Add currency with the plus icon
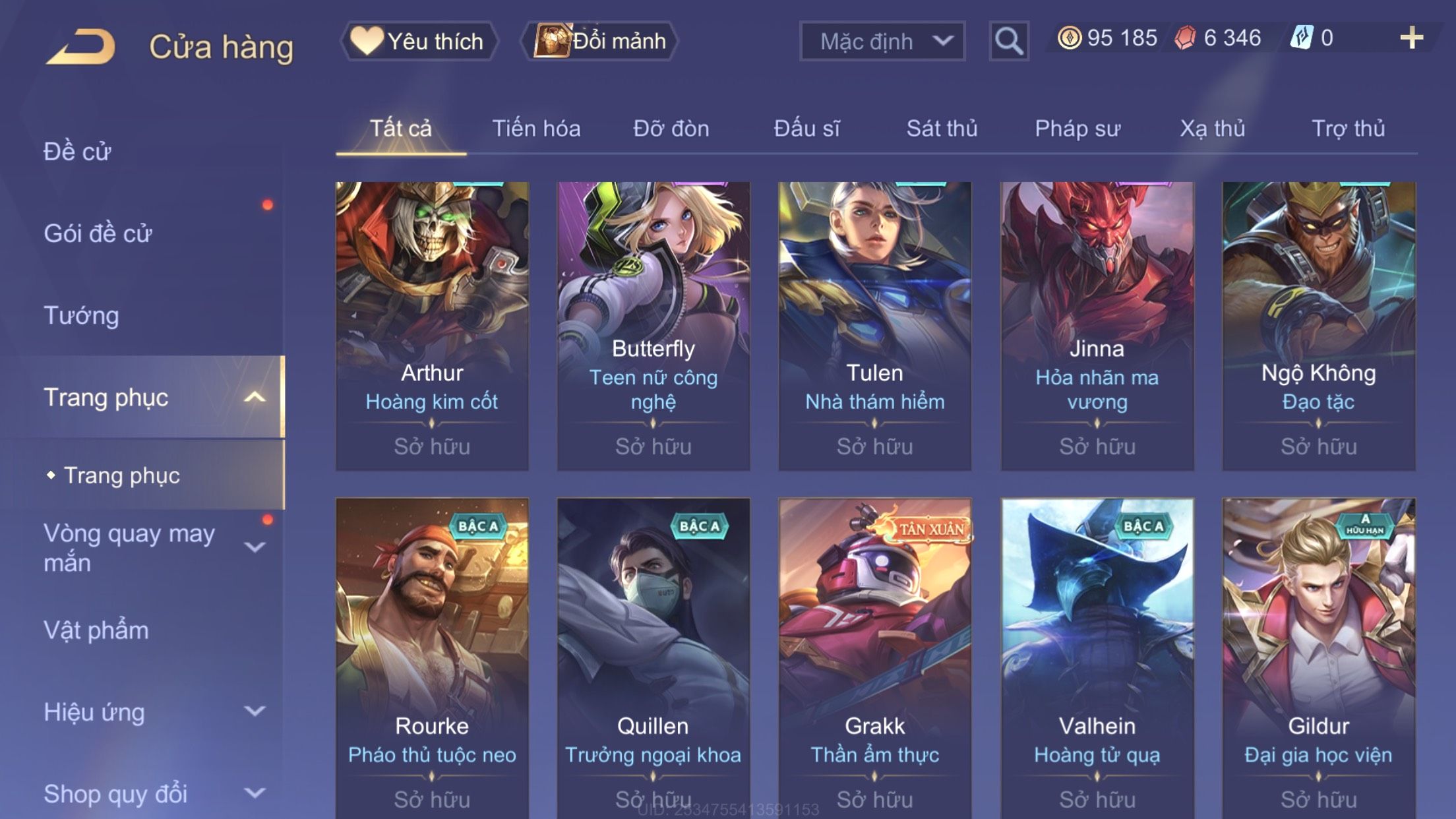1456x819 pixels. [x=1411, y=38]
